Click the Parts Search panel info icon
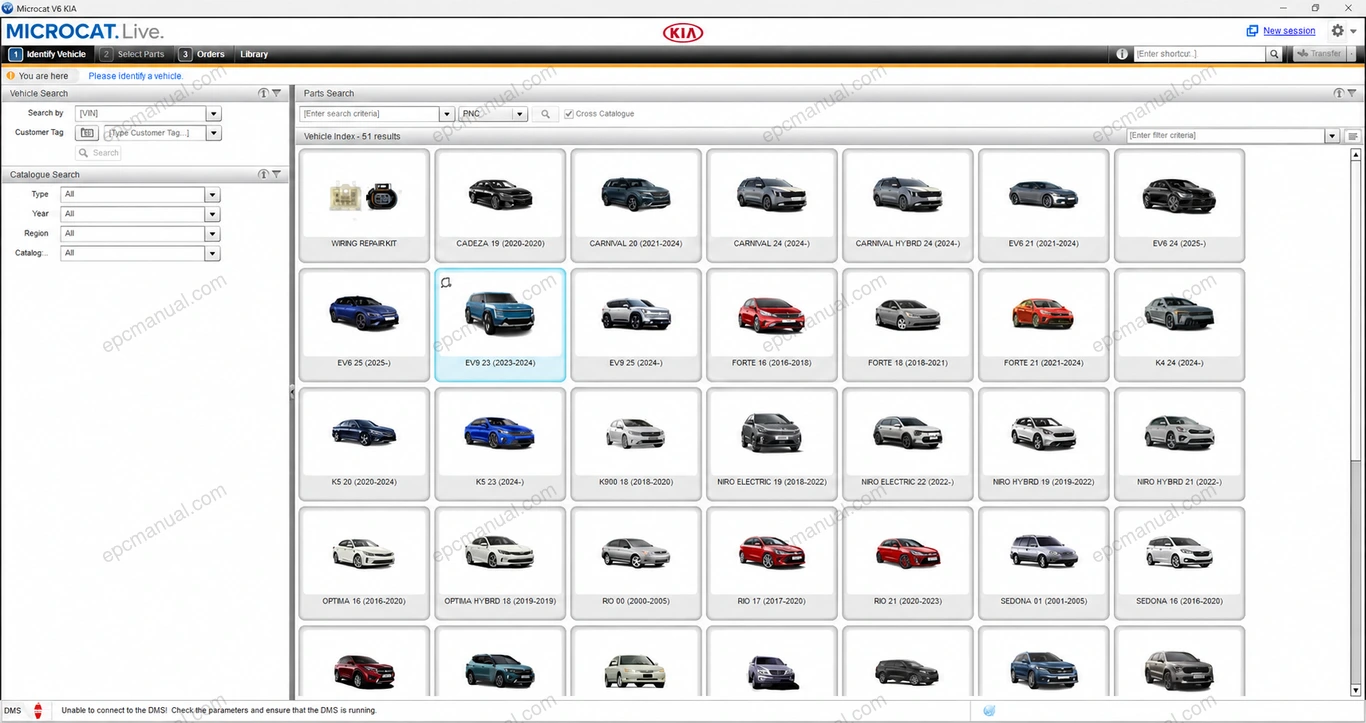The height and width of the screenshot is (723, 1366). (1339, 93)
